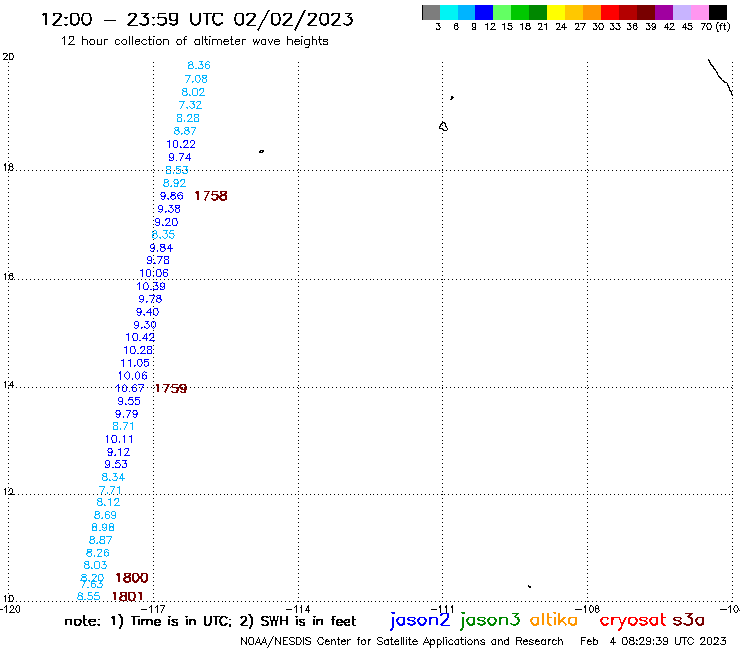
Task: Select the 8.69 wave height value
Action: 105,515
